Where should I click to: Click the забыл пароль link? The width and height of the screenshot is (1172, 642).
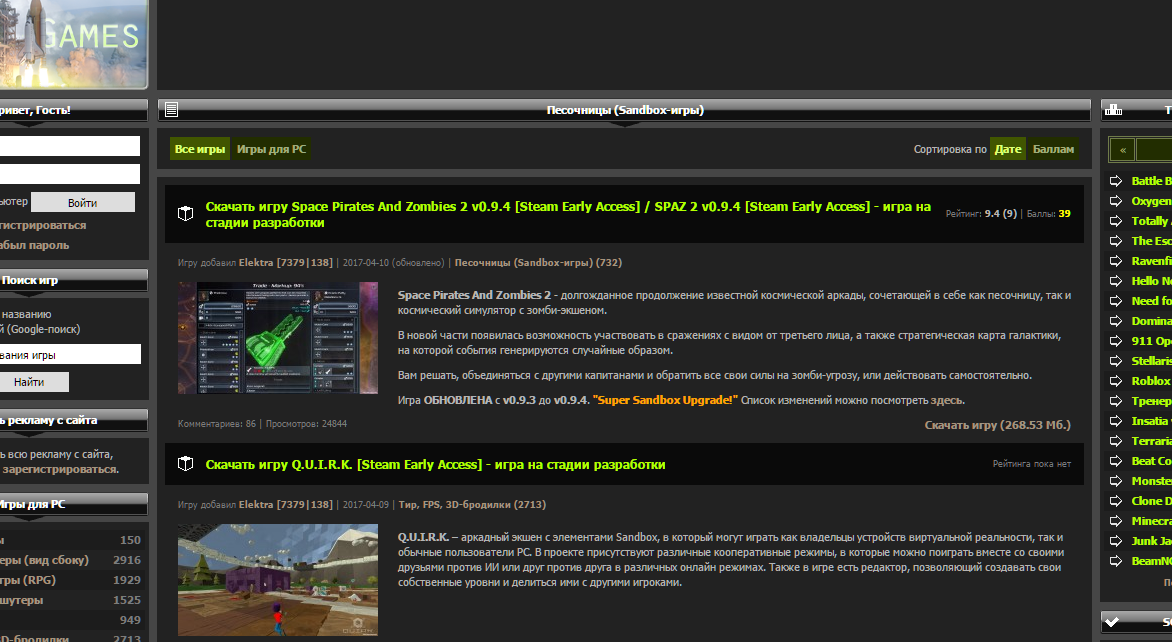point(34,245)
